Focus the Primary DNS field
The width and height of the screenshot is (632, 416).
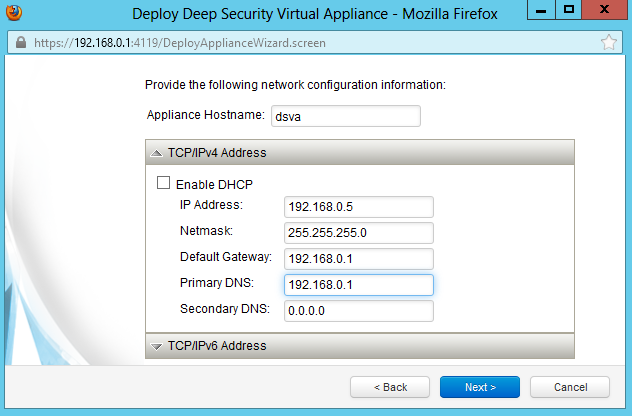[x=359, y=284]
